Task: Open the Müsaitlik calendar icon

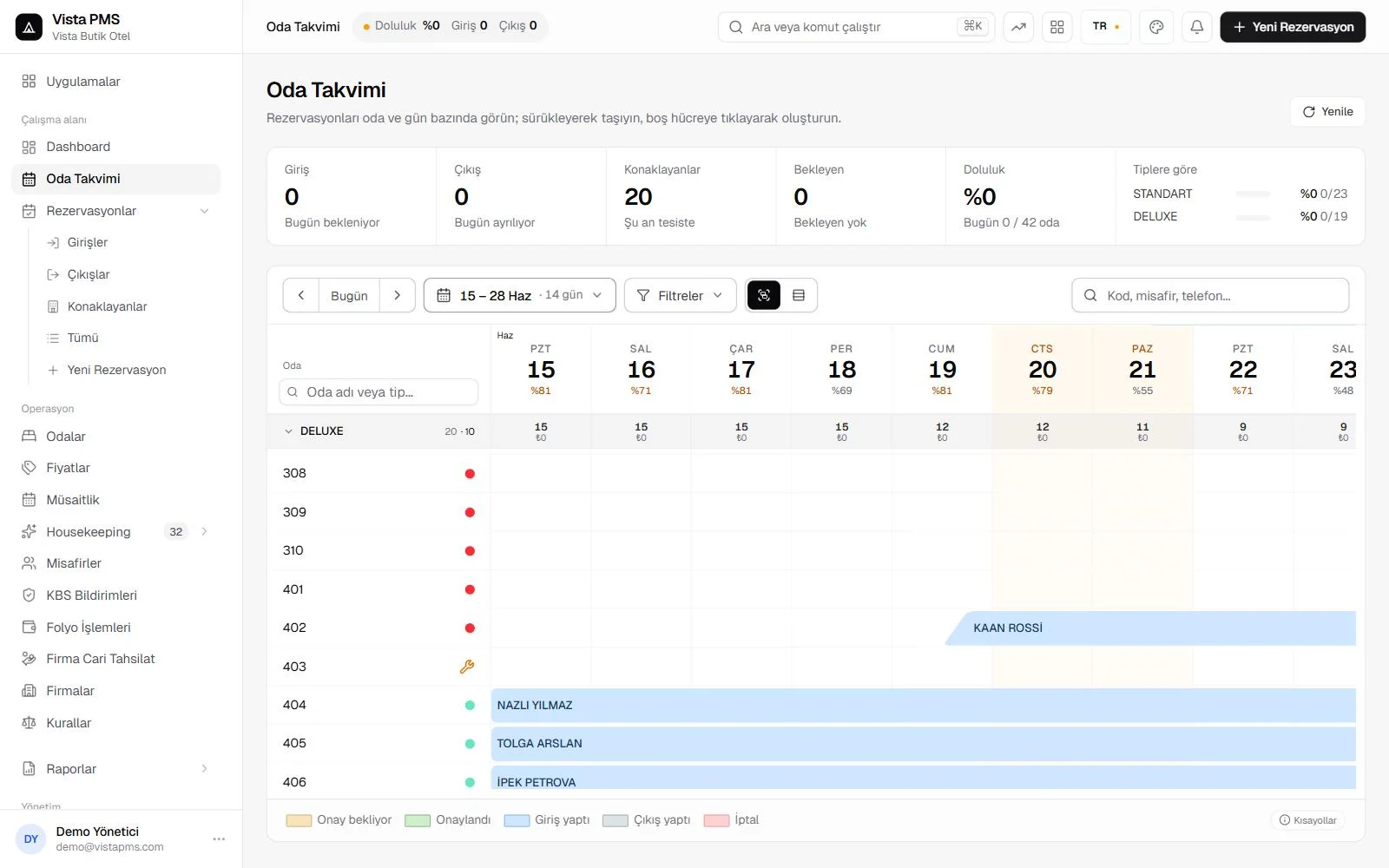Action: coord(29,501)
